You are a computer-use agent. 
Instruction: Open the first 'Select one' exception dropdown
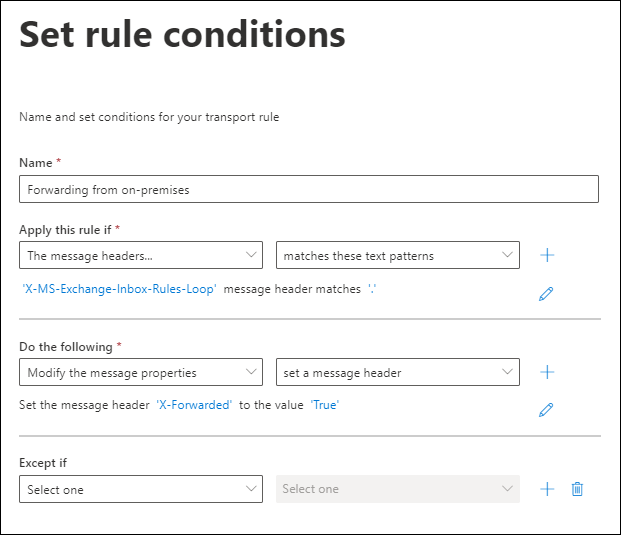coord(141,489)
